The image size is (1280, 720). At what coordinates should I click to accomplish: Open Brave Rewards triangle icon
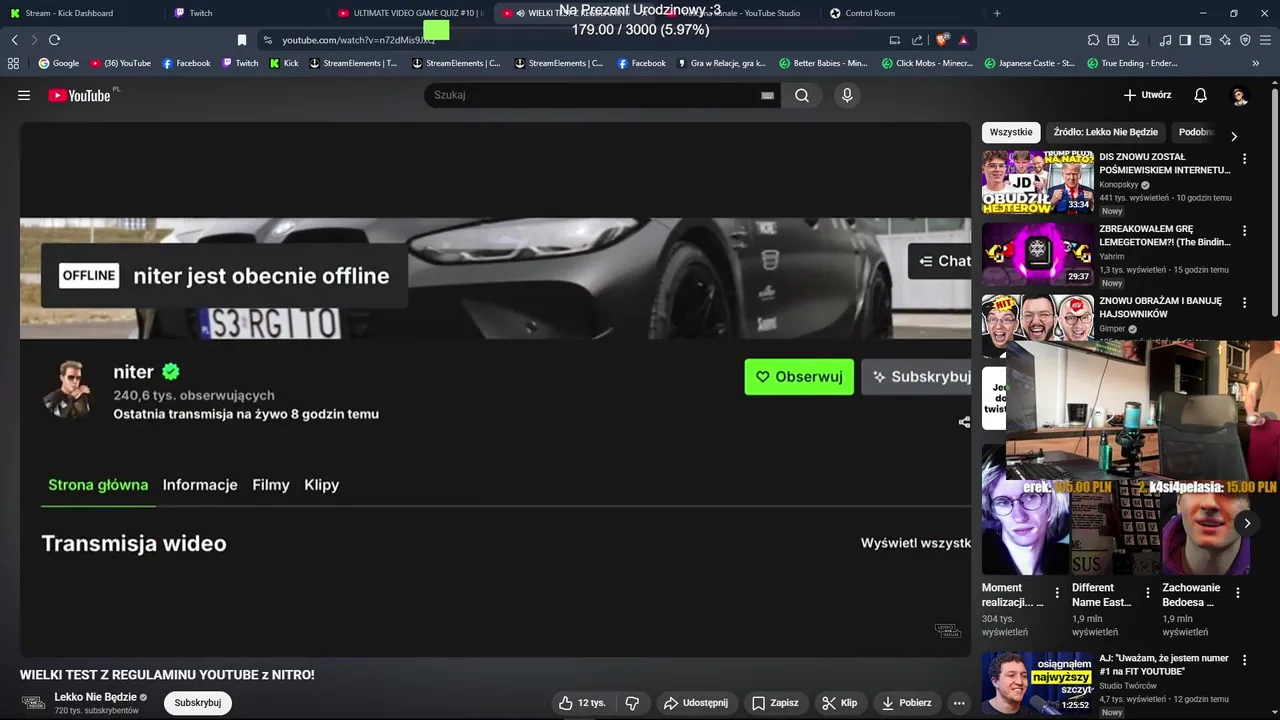963,40
